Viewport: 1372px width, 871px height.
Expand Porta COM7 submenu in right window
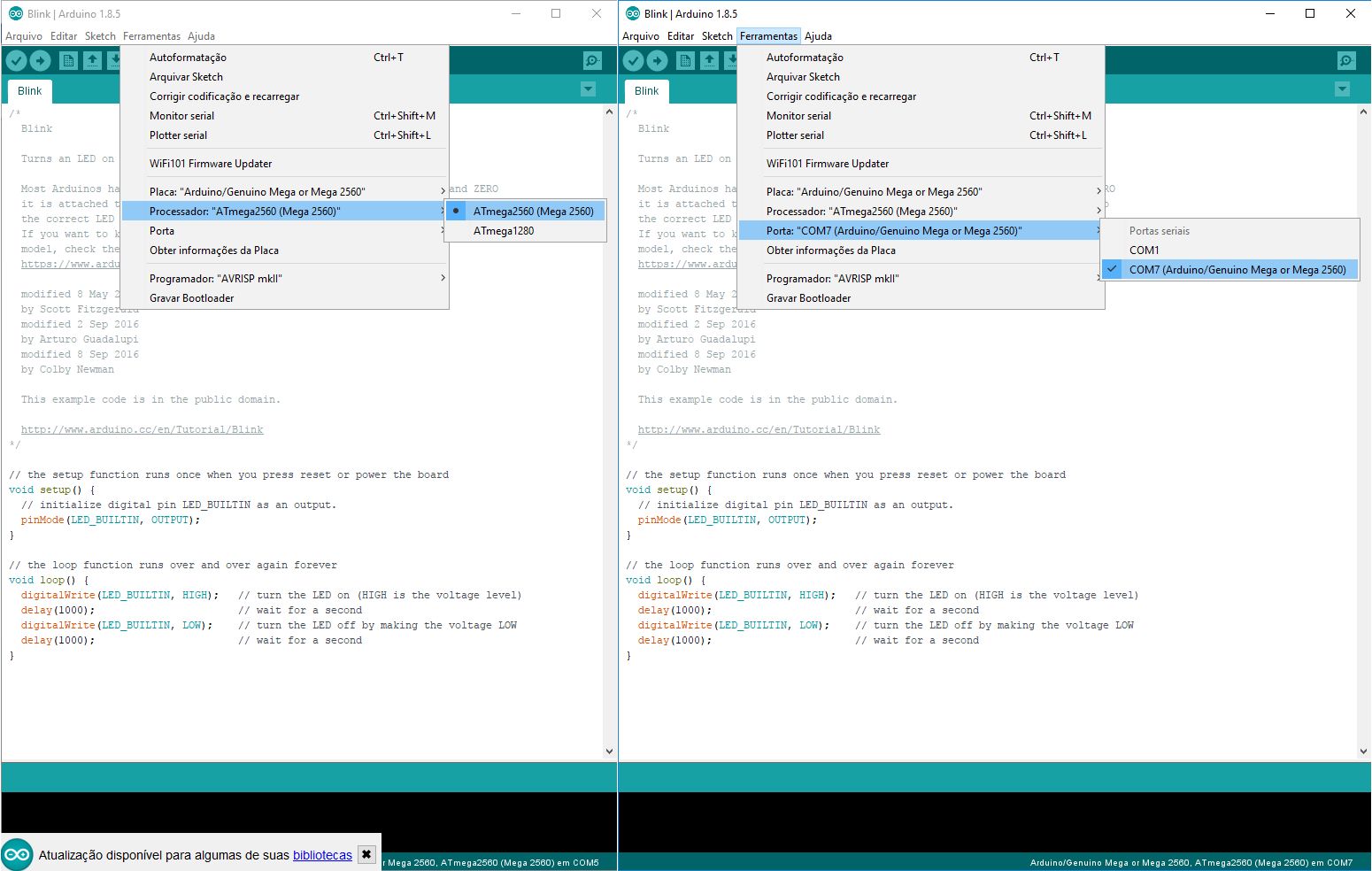coord(921,231)
